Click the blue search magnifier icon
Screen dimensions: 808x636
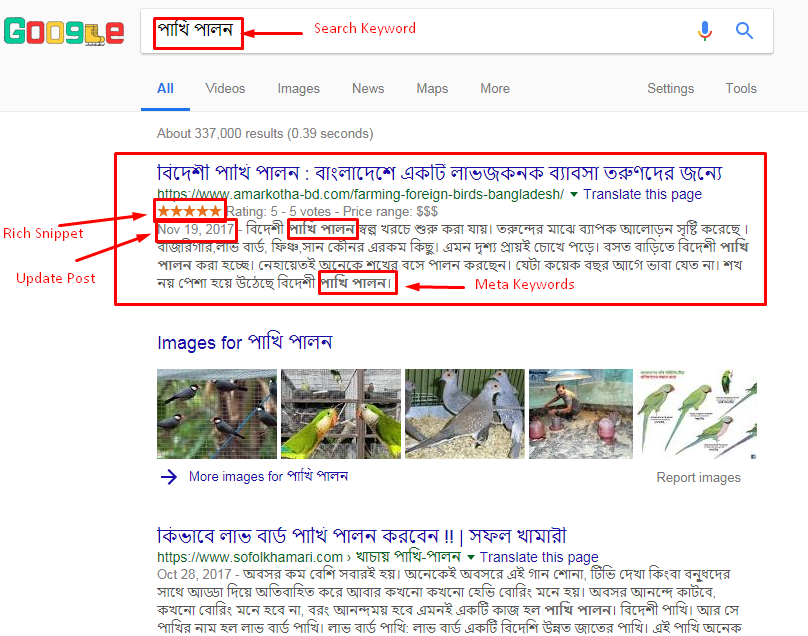pos(744,31)
